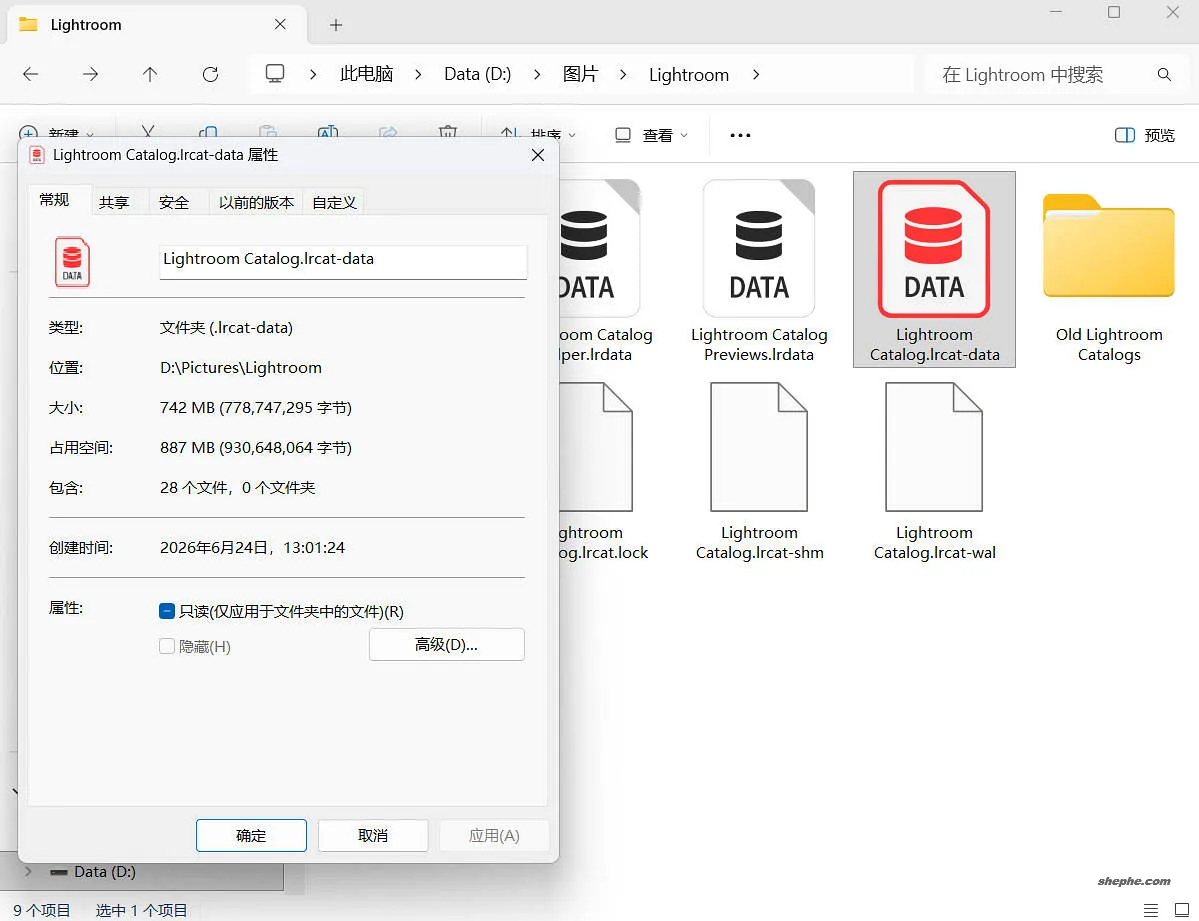
Task: Close the Lightroom Explorer tab
Action: [x=280, y=24]
